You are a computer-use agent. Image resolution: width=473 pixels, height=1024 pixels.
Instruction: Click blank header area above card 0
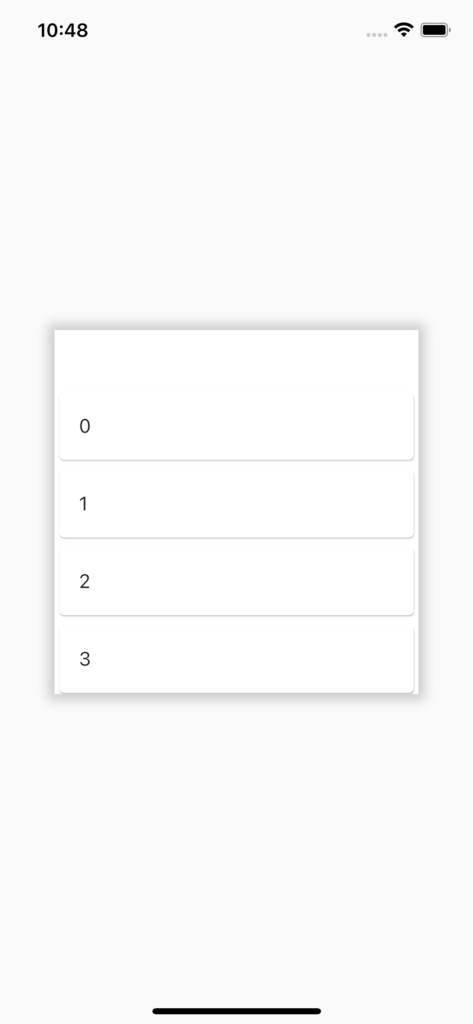(x=236, y=360)
